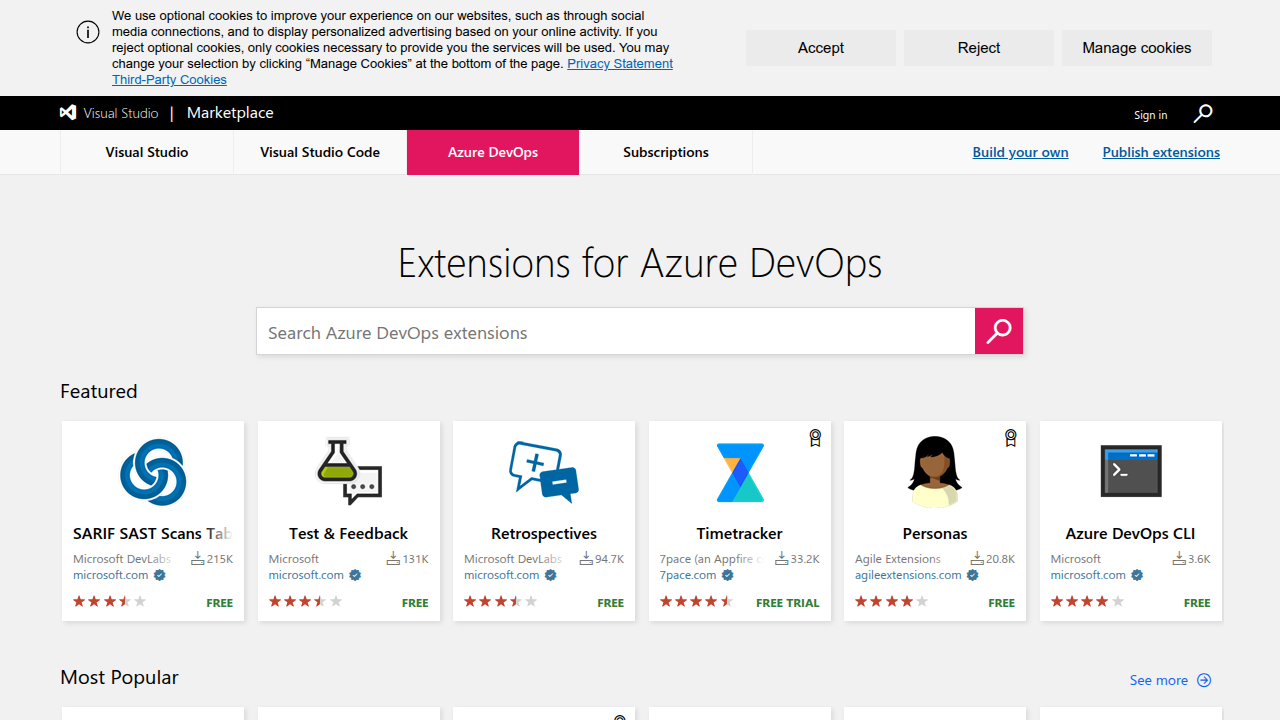Click microsoft.com domain on Retrospectives card
This screenshot has height=720, width=1280.
click(x=502, y=575)
